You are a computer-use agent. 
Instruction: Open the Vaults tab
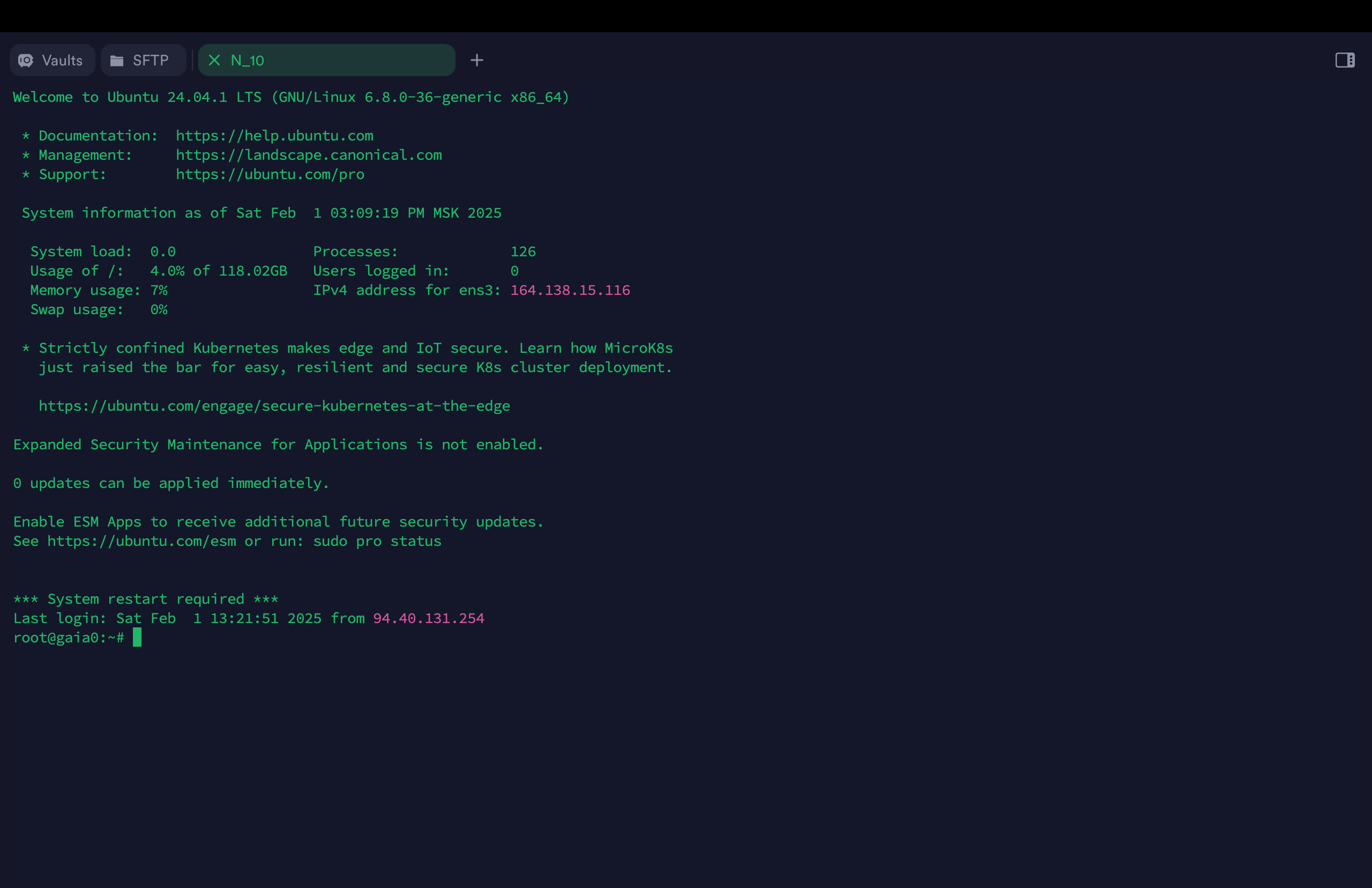click(x=52, y=60)
